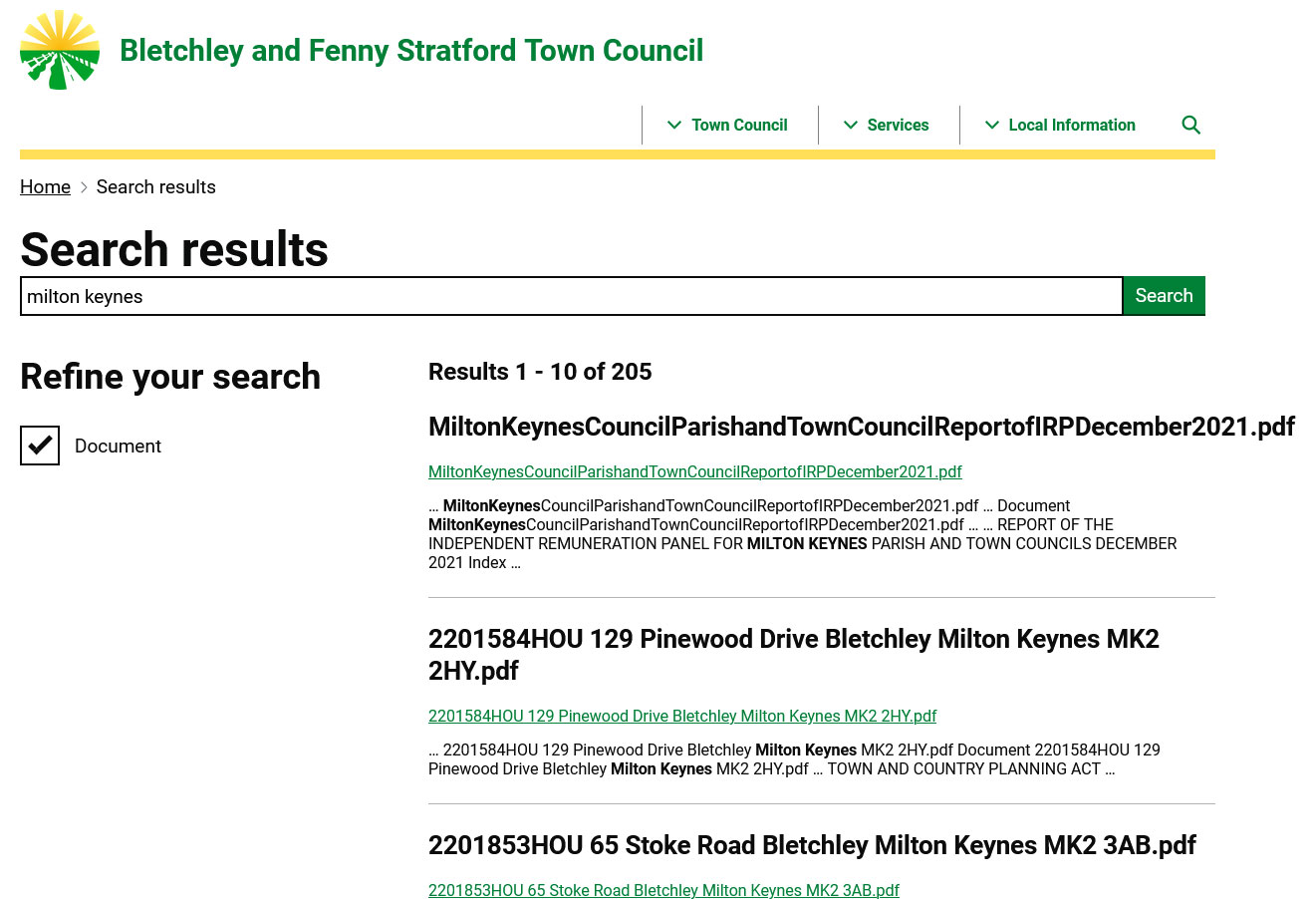
Task: Expand the Local Information menu chevron
Action: 992,125
